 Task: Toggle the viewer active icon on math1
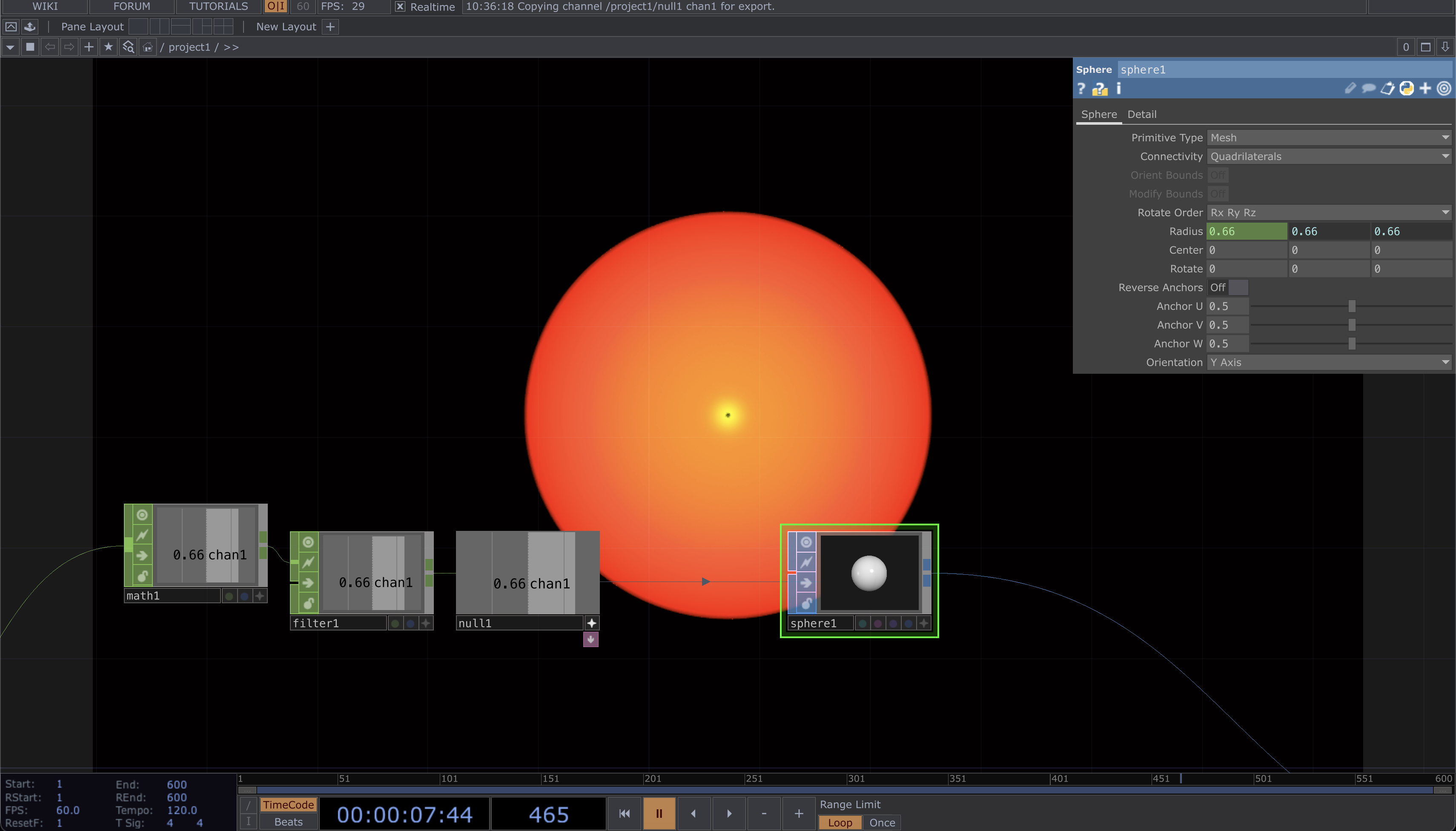click(x=142, y=515)
